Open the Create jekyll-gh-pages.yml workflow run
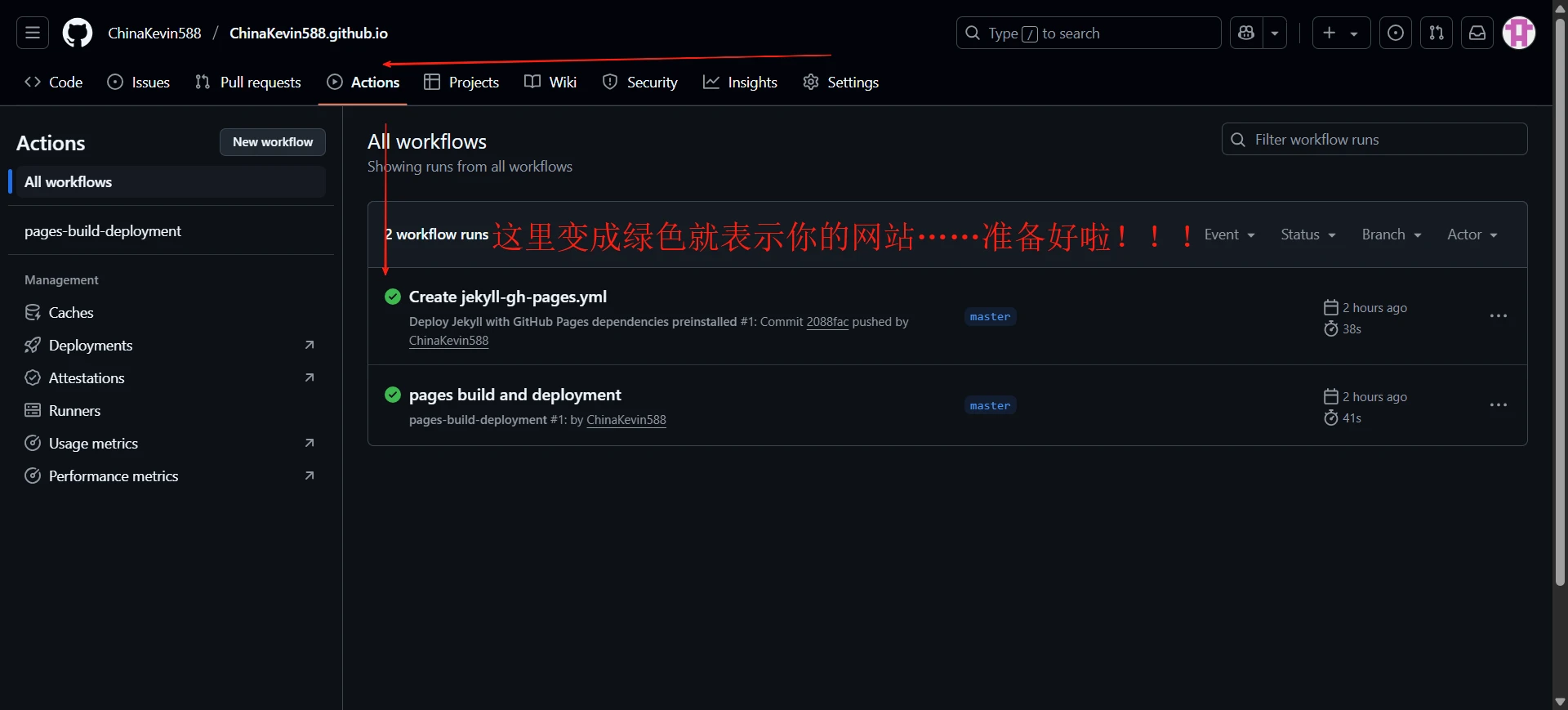Screen dimensions: 1568x710 point(507,297)
